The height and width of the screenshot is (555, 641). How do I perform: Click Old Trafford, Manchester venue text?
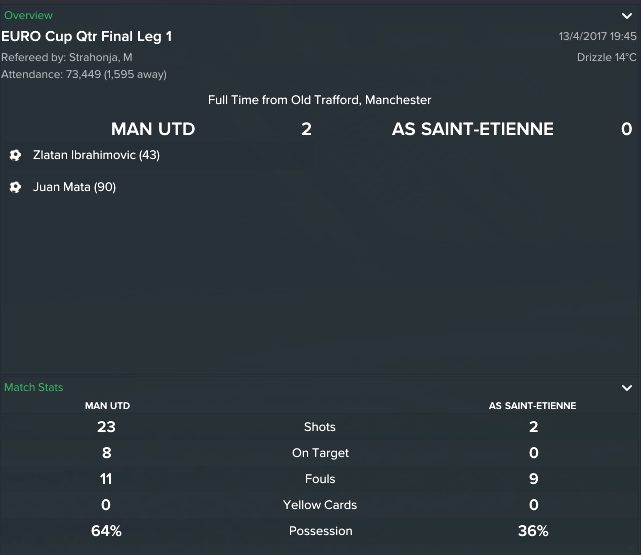tap(361, 100)
